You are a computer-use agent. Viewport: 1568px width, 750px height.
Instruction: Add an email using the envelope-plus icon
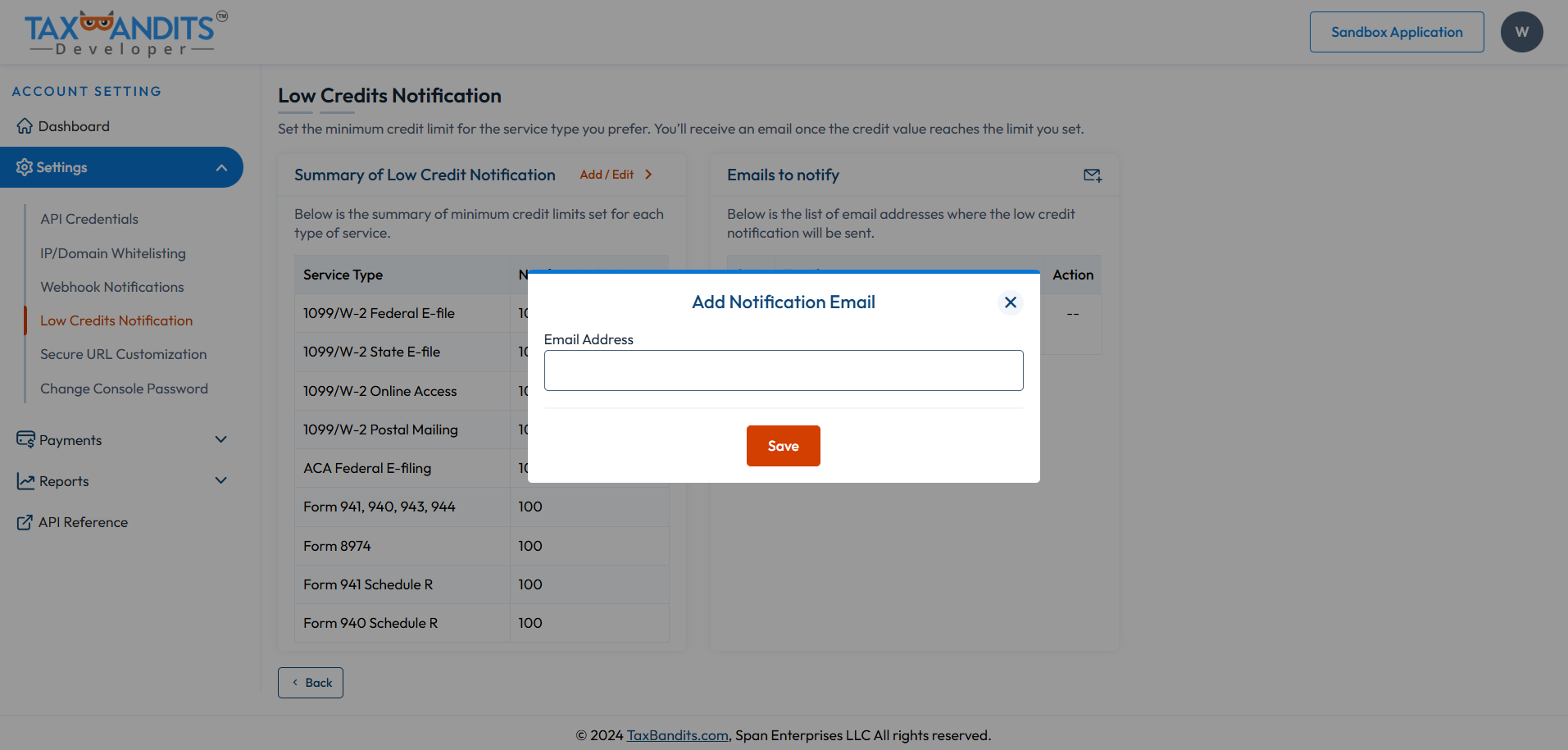point(1092,175)
